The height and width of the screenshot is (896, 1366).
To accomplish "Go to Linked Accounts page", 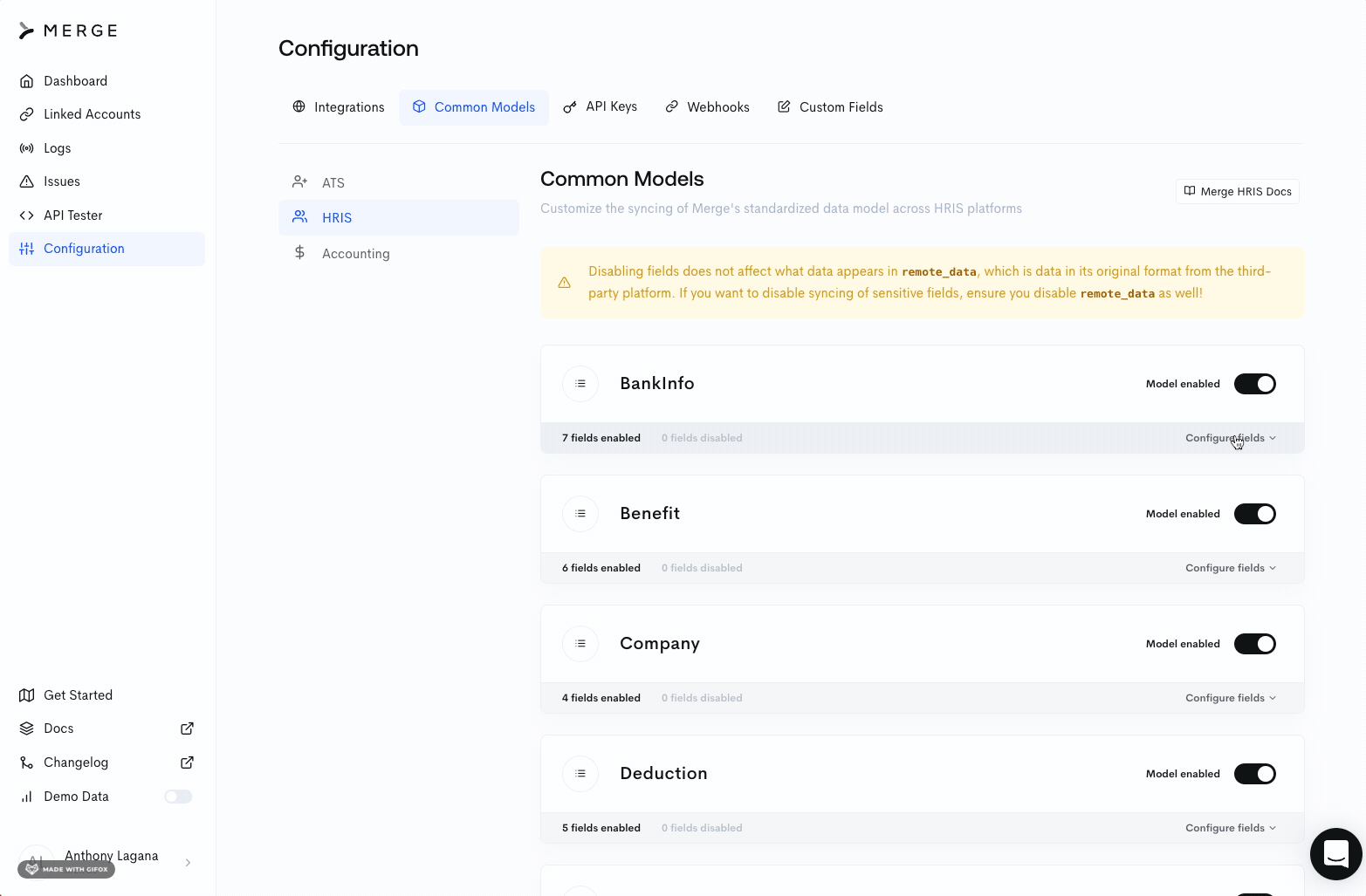I will [92, 114].
